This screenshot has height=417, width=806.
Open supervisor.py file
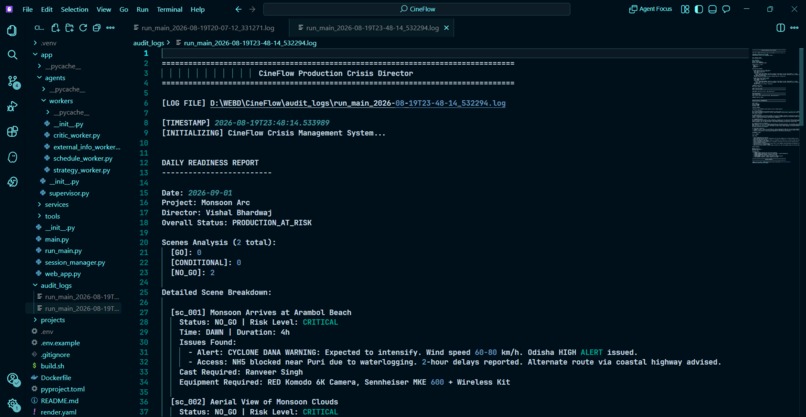tap(69, 193)
